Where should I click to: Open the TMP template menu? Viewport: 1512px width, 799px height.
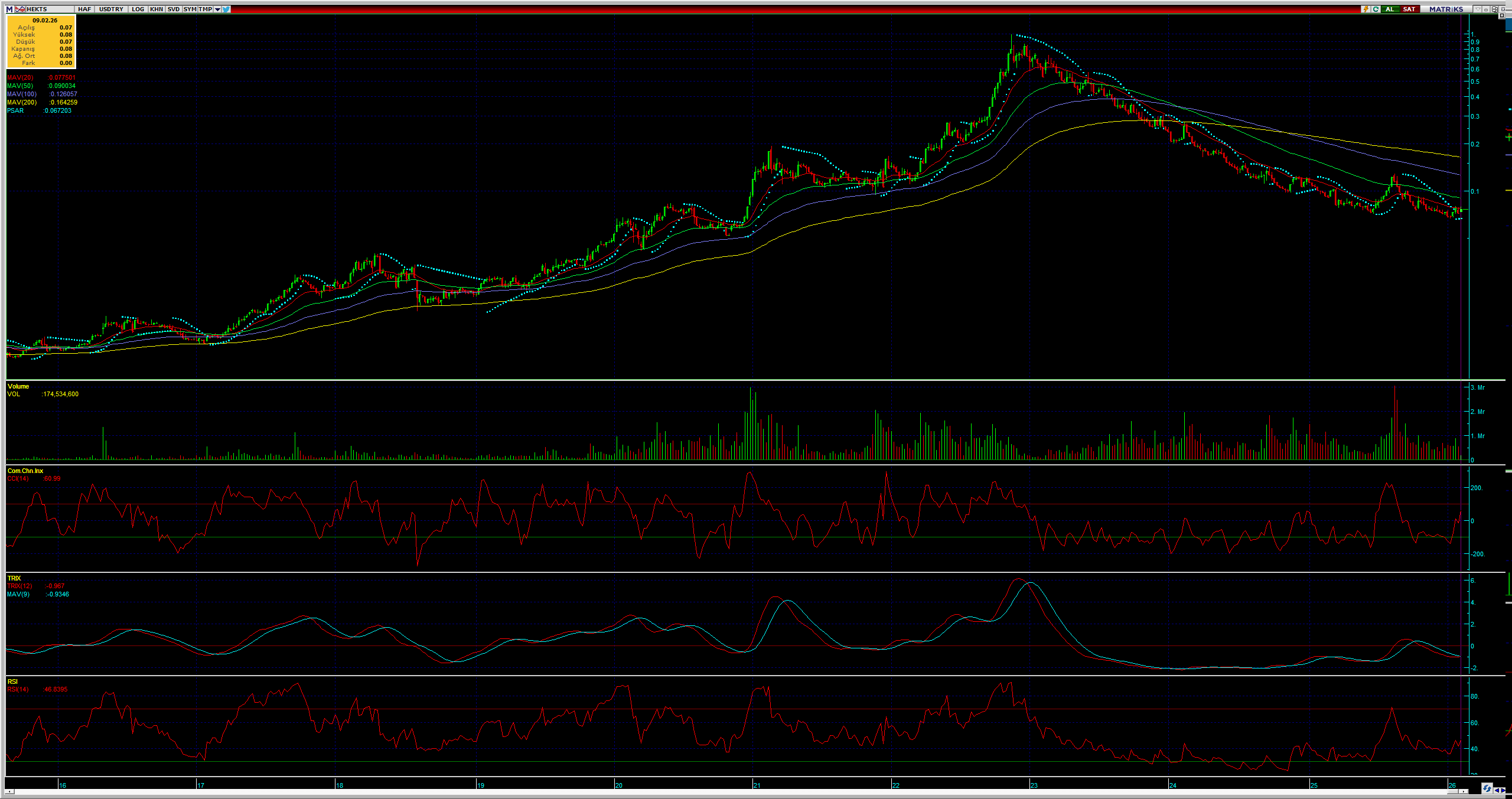pyautogui.click(x=205, y=9)
